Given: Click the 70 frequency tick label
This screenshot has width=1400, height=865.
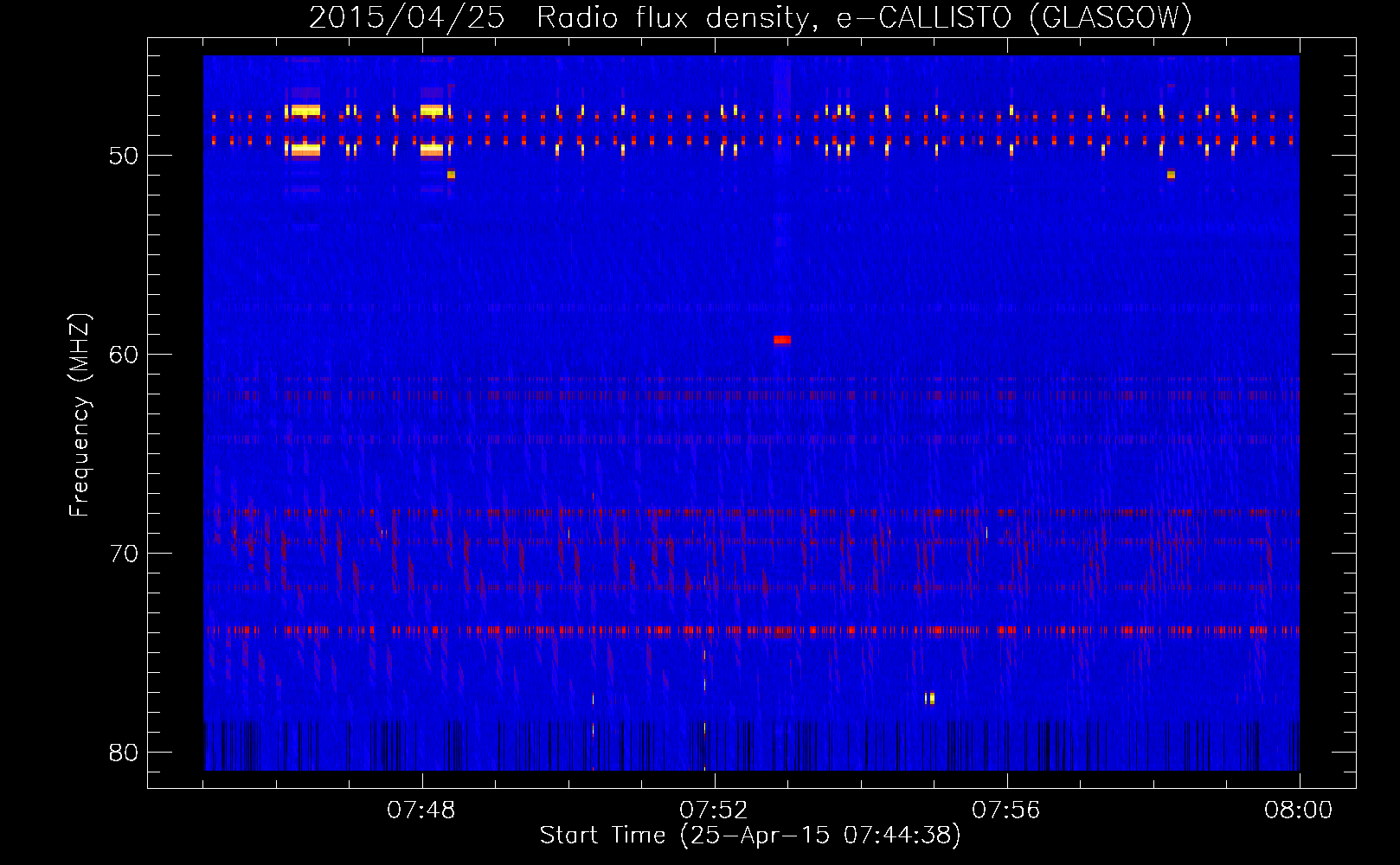Looking at the screenshot, I should click(x=124, y=554).
